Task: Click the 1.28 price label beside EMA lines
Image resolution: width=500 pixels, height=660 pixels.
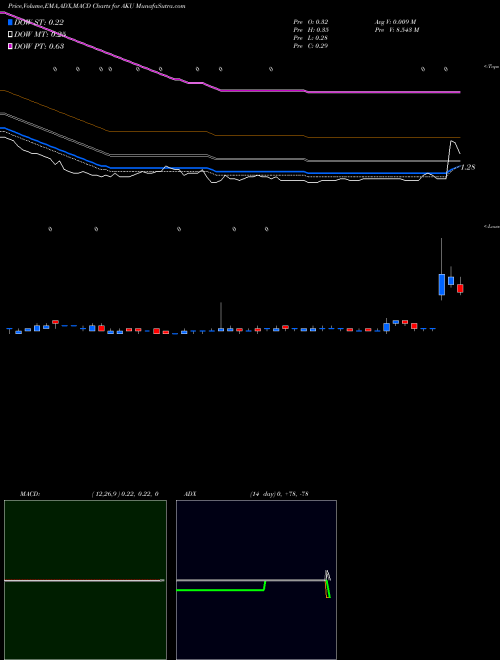Action: (x=468, y=167)
